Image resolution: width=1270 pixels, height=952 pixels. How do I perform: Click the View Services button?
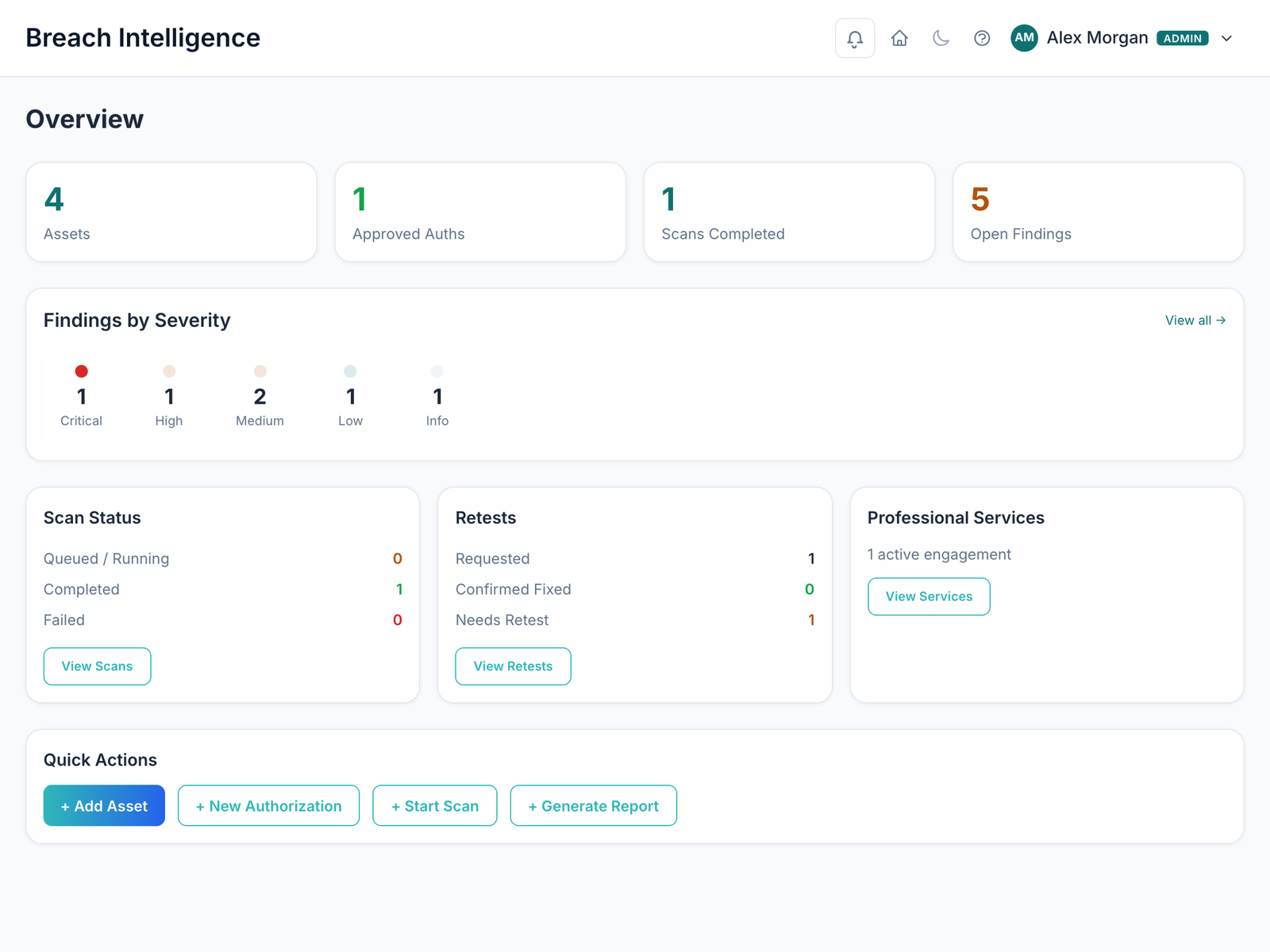pyautogui.click(x=929, y=597)
